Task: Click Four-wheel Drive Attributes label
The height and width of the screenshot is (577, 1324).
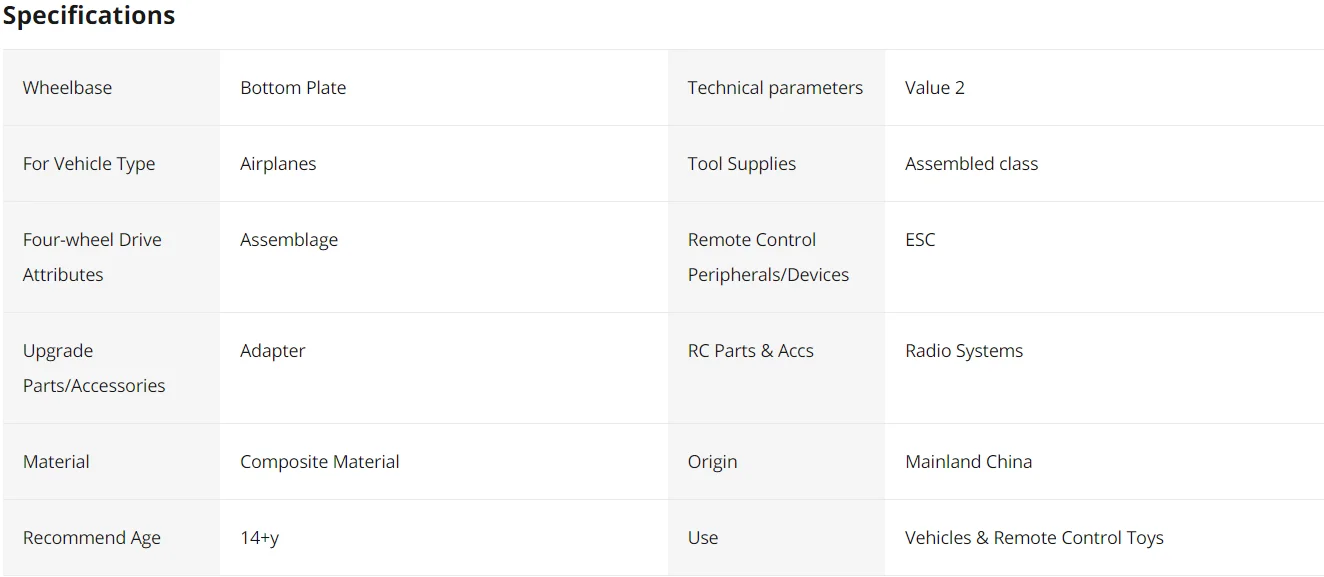Action: tap(92, 257)
